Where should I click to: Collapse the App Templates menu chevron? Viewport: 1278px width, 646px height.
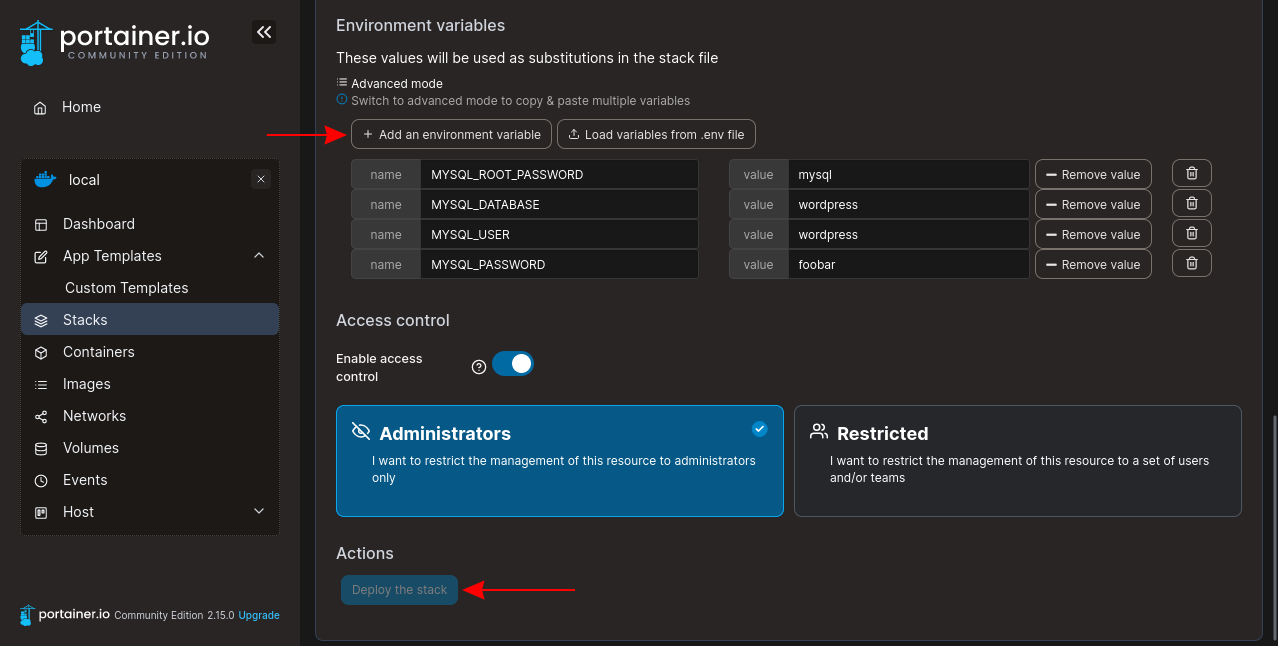click(259, 256)
